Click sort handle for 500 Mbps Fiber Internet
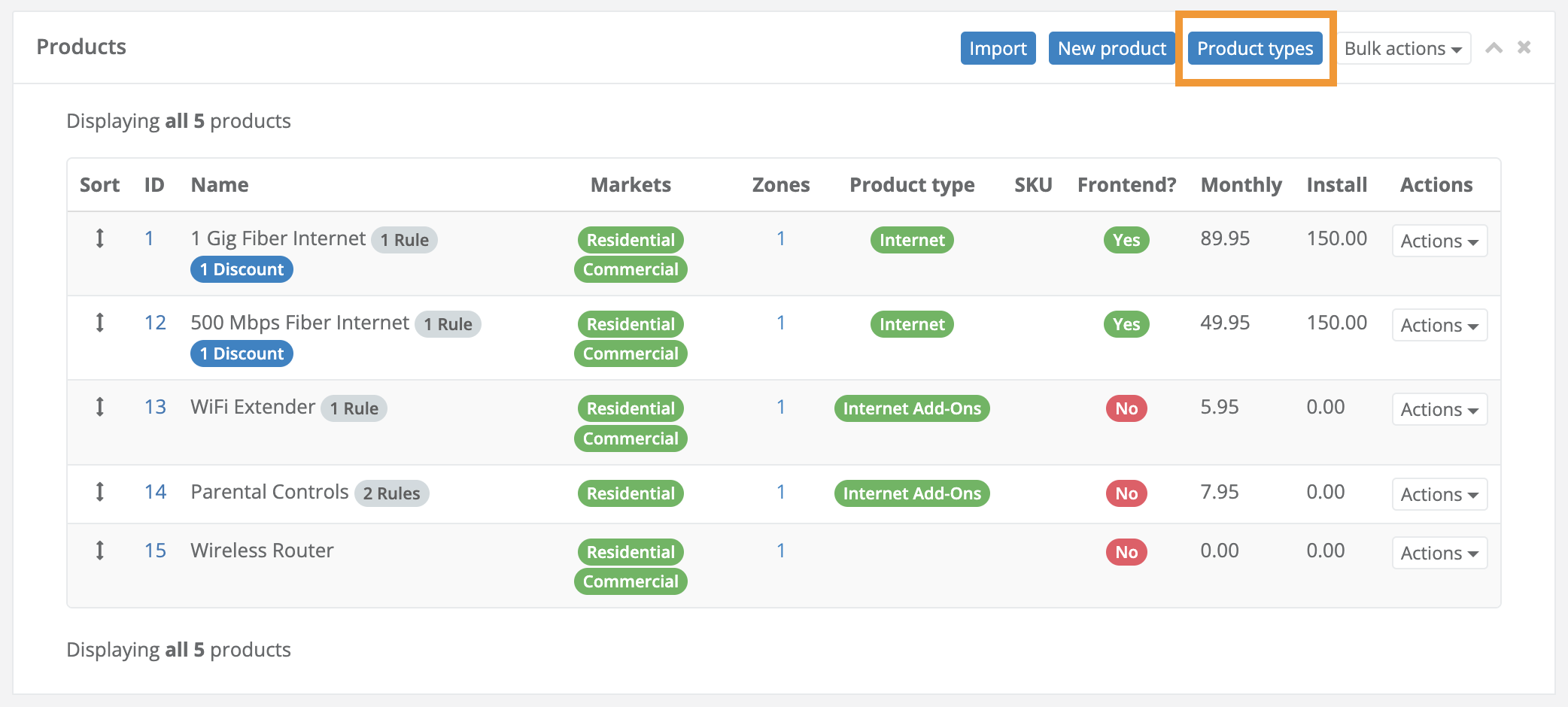 (x=99, y=323)
